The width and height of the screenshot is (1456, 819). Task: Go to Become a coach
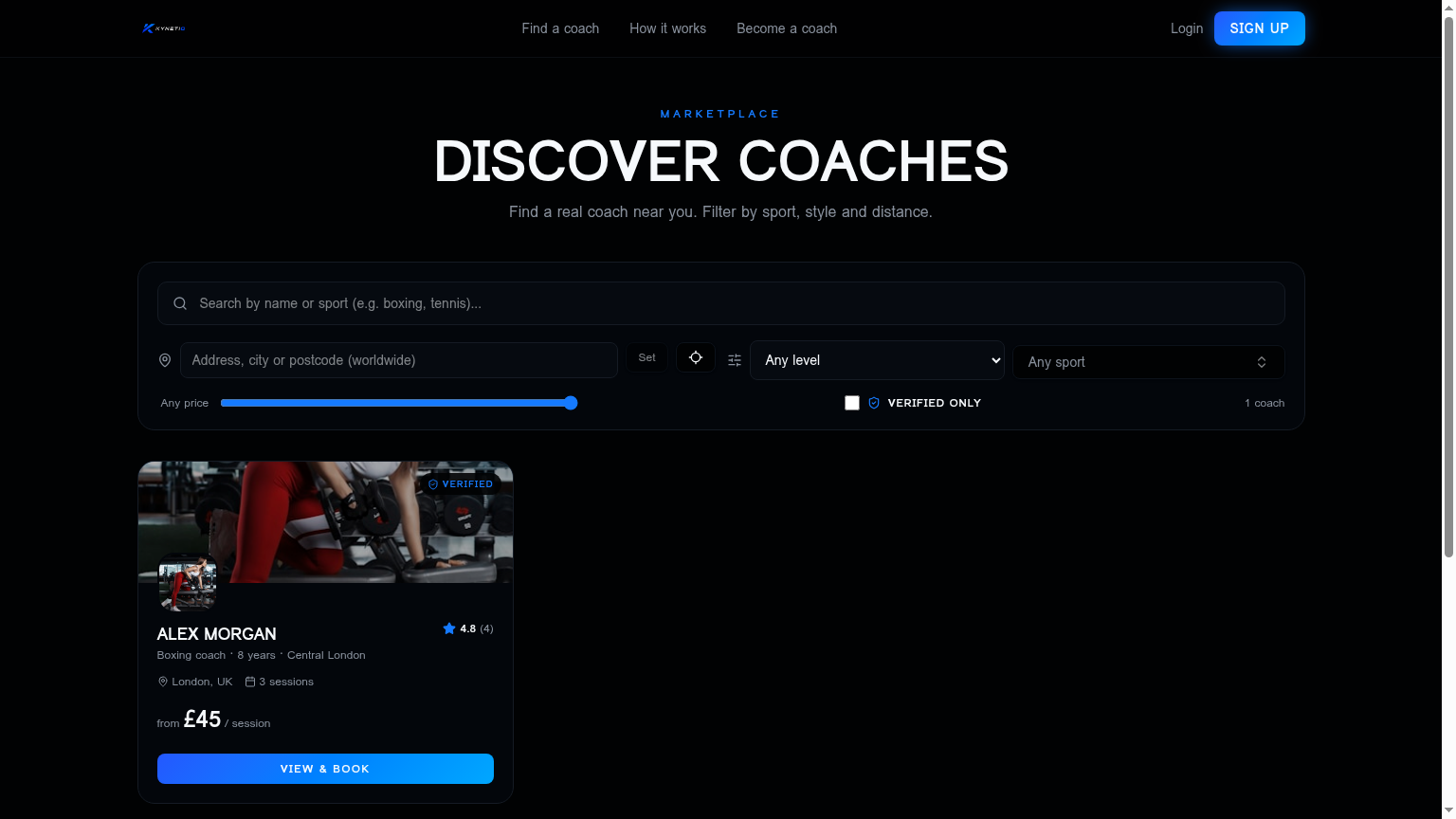tap(787, 28)
